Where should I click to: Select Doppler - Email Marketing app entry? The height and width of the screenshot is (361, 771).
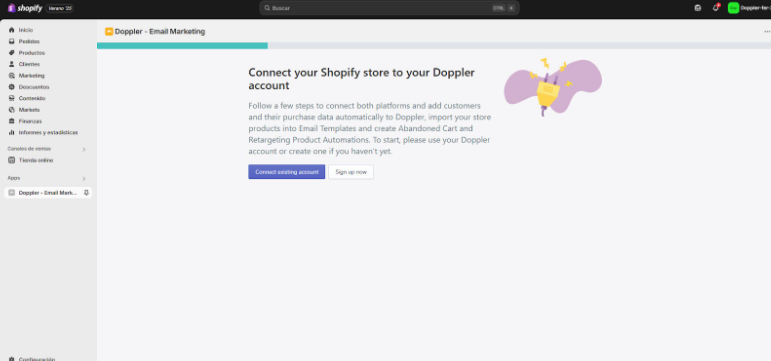click(48, 193)
